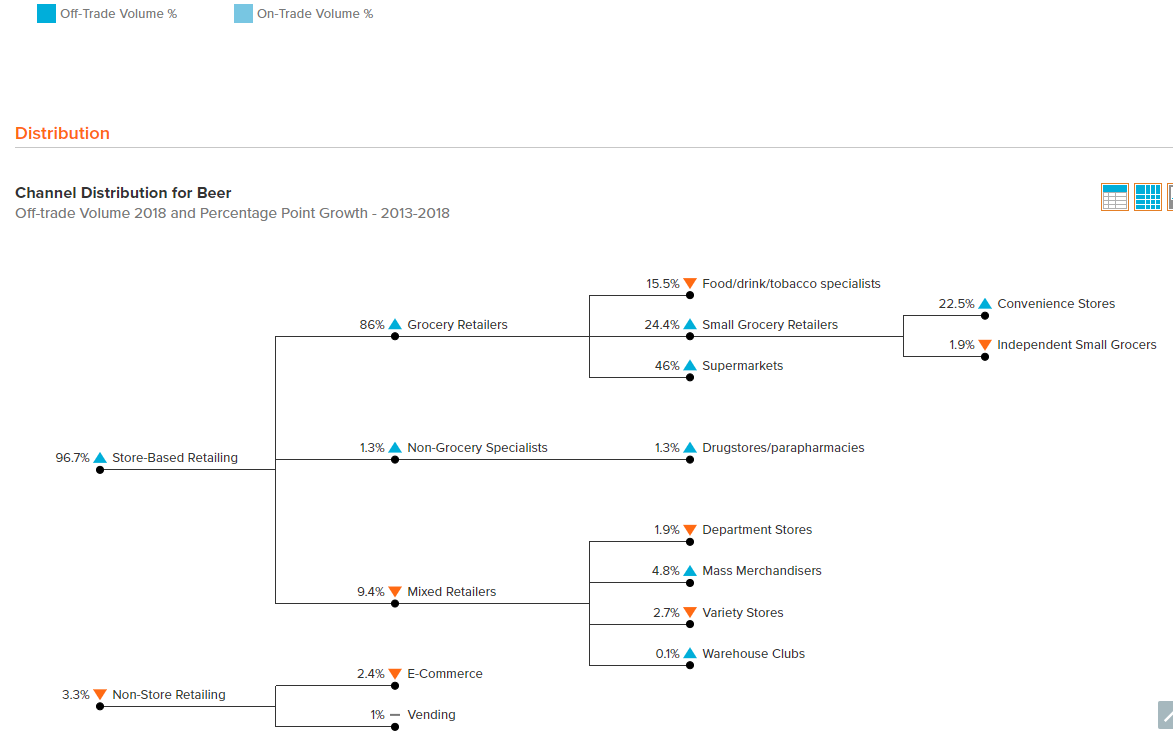Click up arrow beside Drugstores/parapharmacies
The image size is (1173, 744).
coord(690,448)
